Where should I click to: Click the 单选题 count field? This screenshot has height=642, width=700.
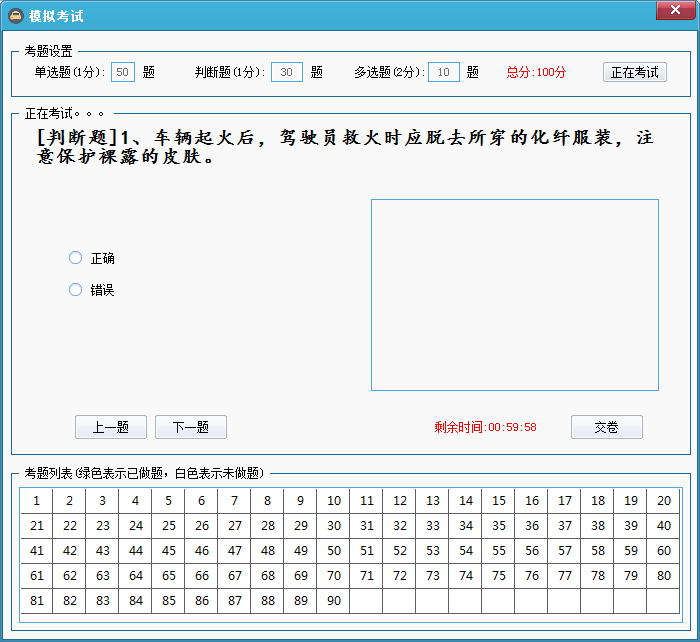tap(122, 72)
